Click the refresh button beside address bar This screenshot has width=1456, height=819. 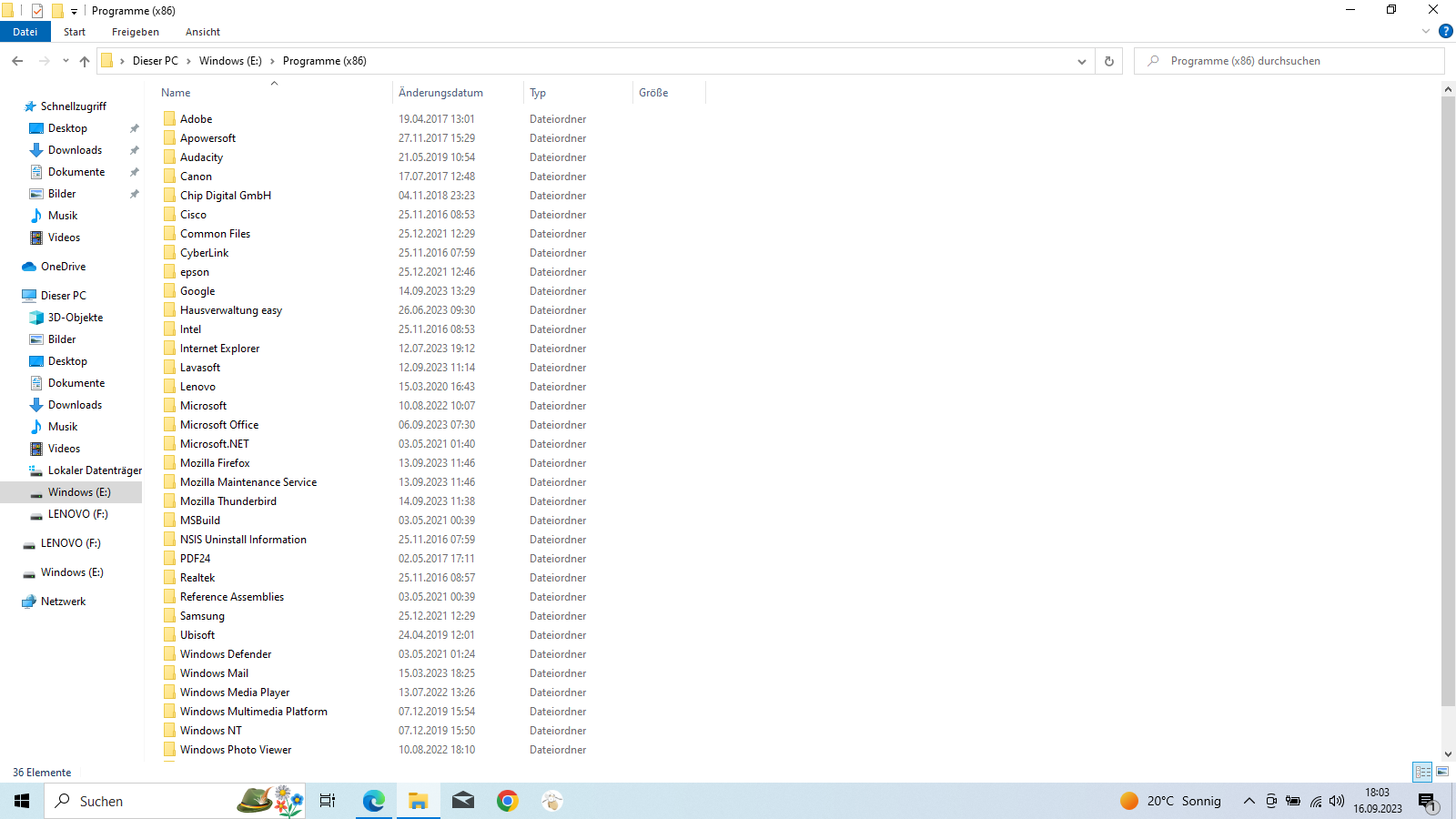coord(1108,61)
